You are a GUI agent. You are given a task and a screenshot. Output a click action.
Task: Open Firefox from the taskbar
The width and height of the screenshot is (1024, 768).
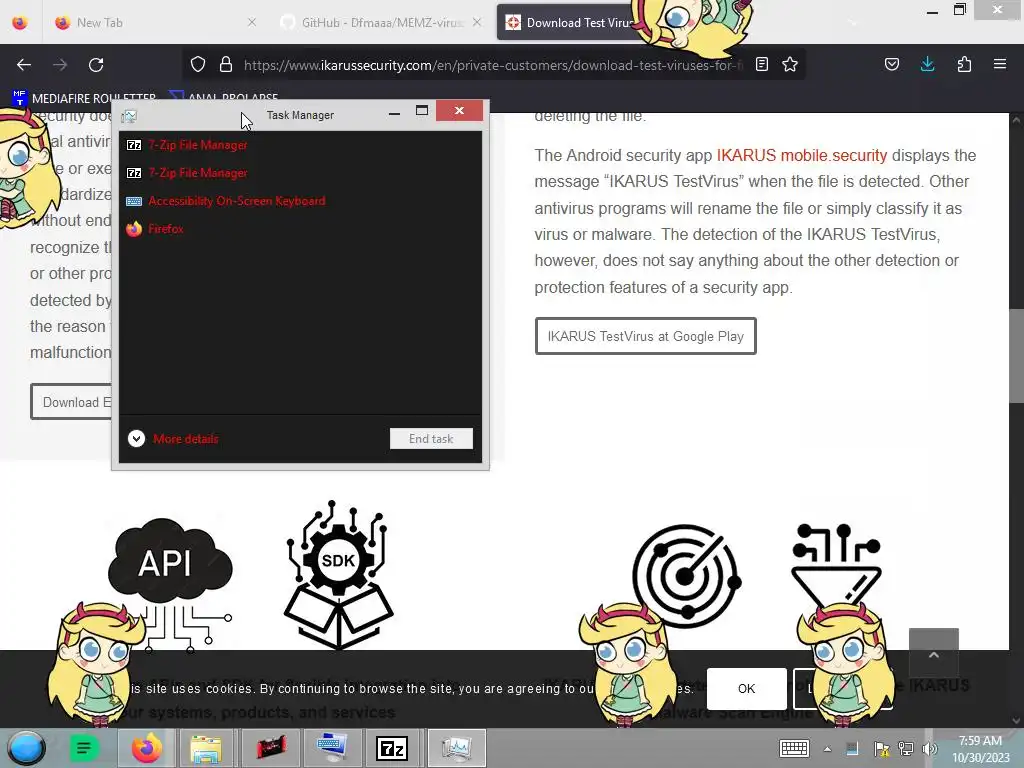(146, 748)
